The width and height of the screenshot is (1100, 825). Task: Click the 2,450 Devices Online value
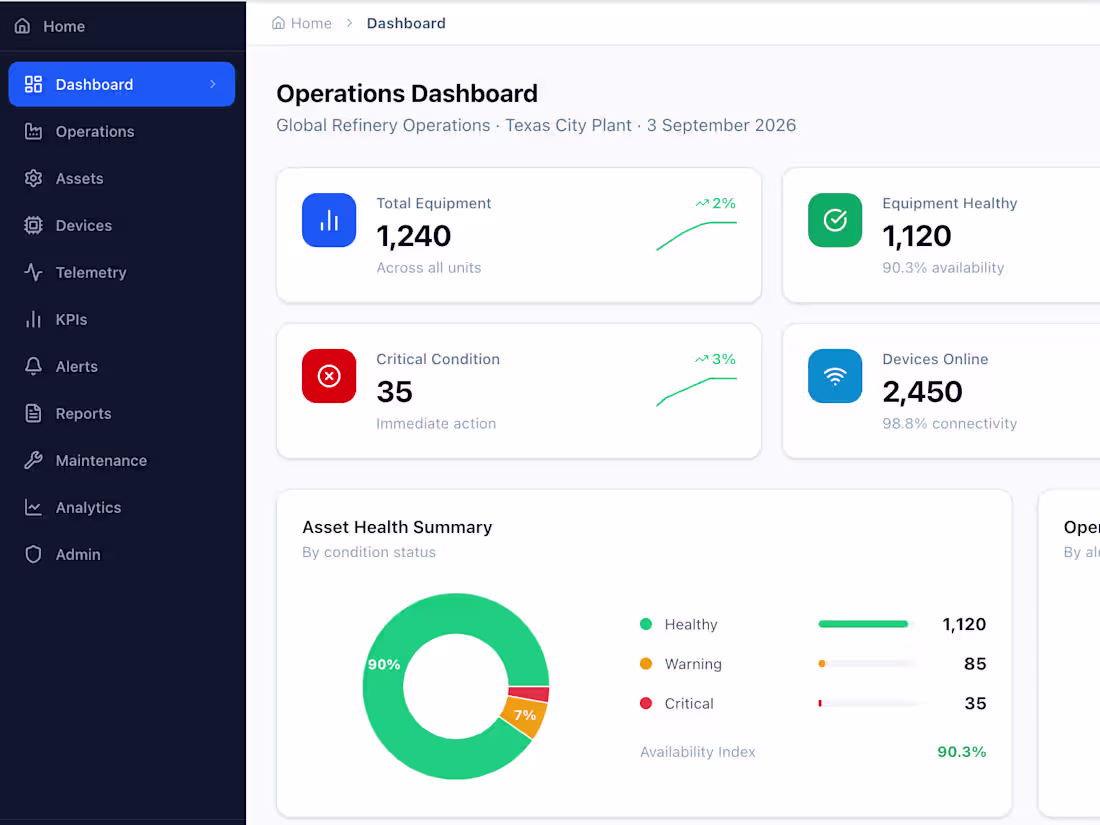[x=922, y=392]
